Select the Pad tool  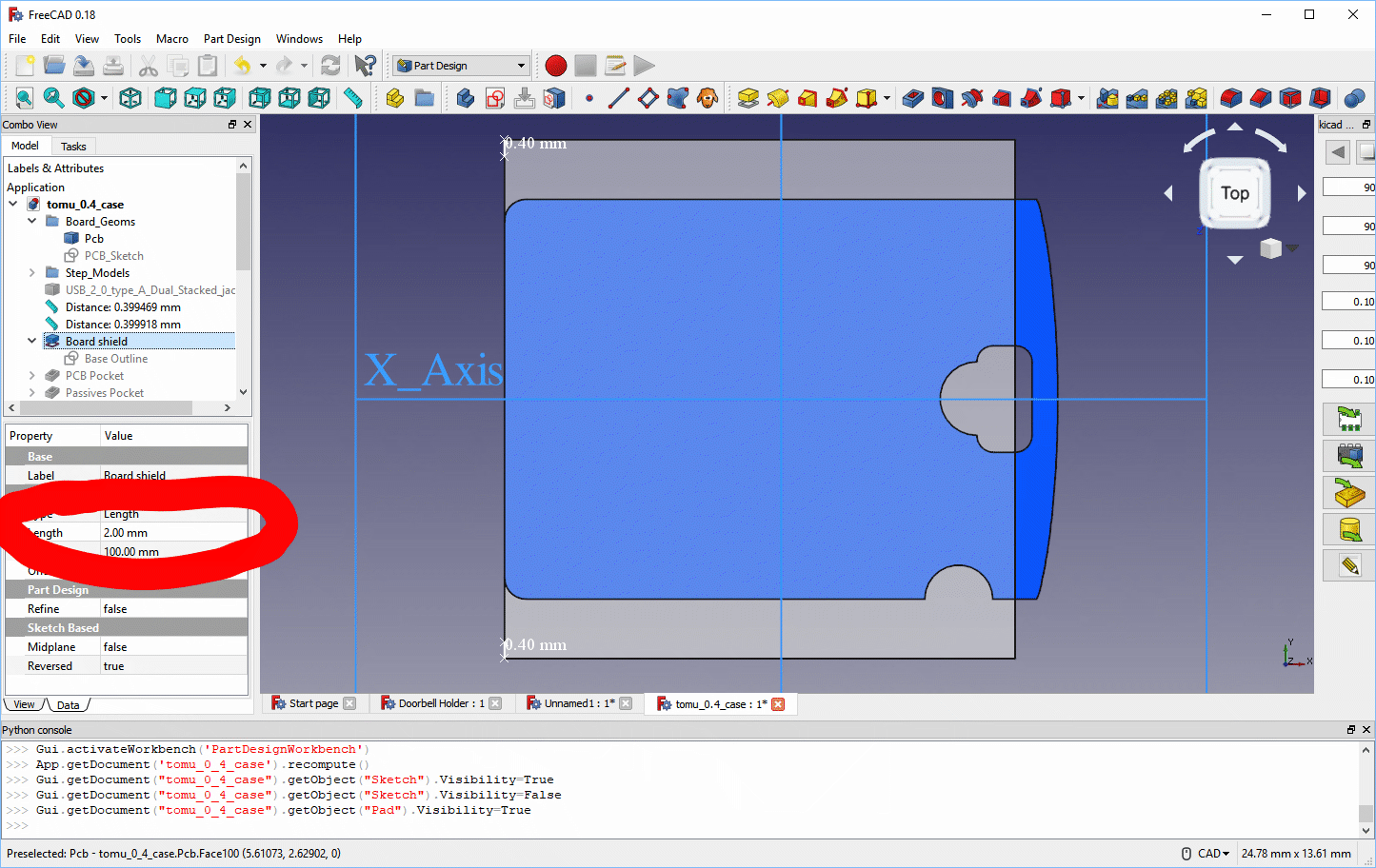(x=748, y=98)
